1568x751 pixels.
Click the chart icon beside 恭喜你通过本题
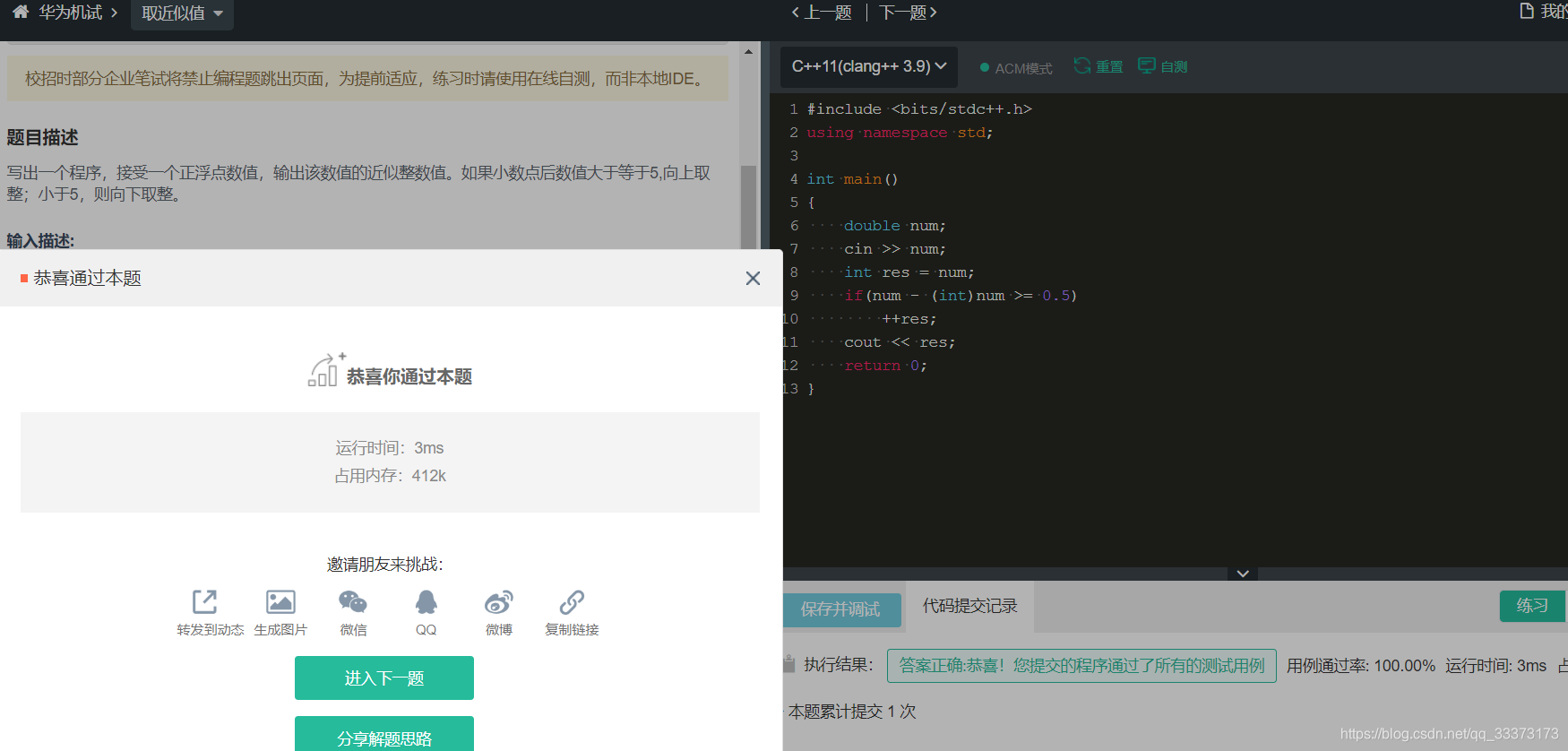point(326,369)
